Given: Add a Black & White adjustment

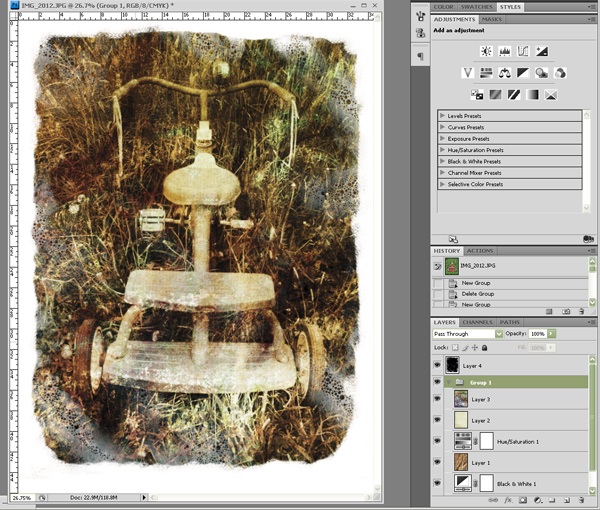Looking at the screenshot, I should click(523, 73).
